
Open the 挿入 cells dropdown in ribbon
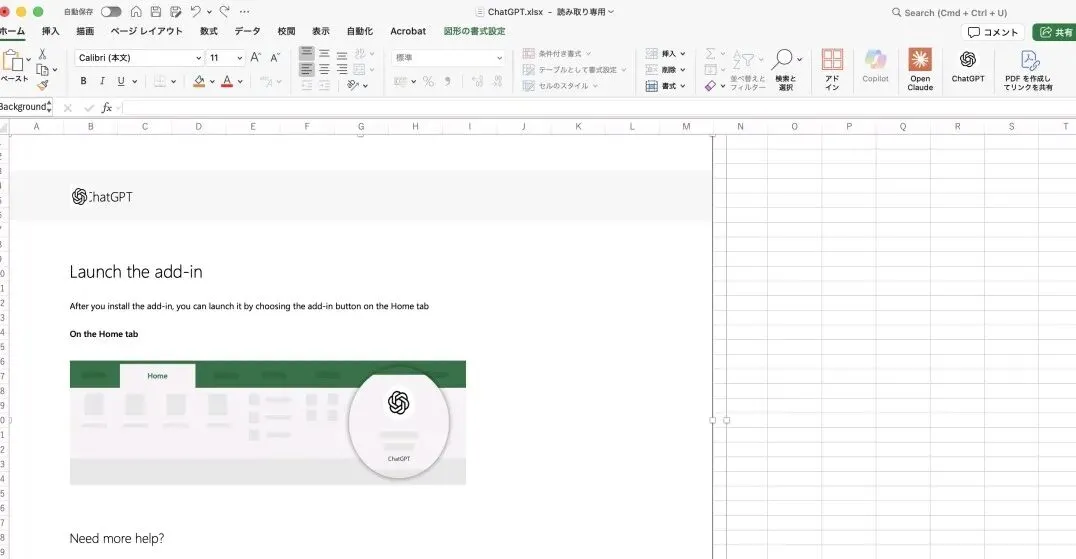point(665,53)
